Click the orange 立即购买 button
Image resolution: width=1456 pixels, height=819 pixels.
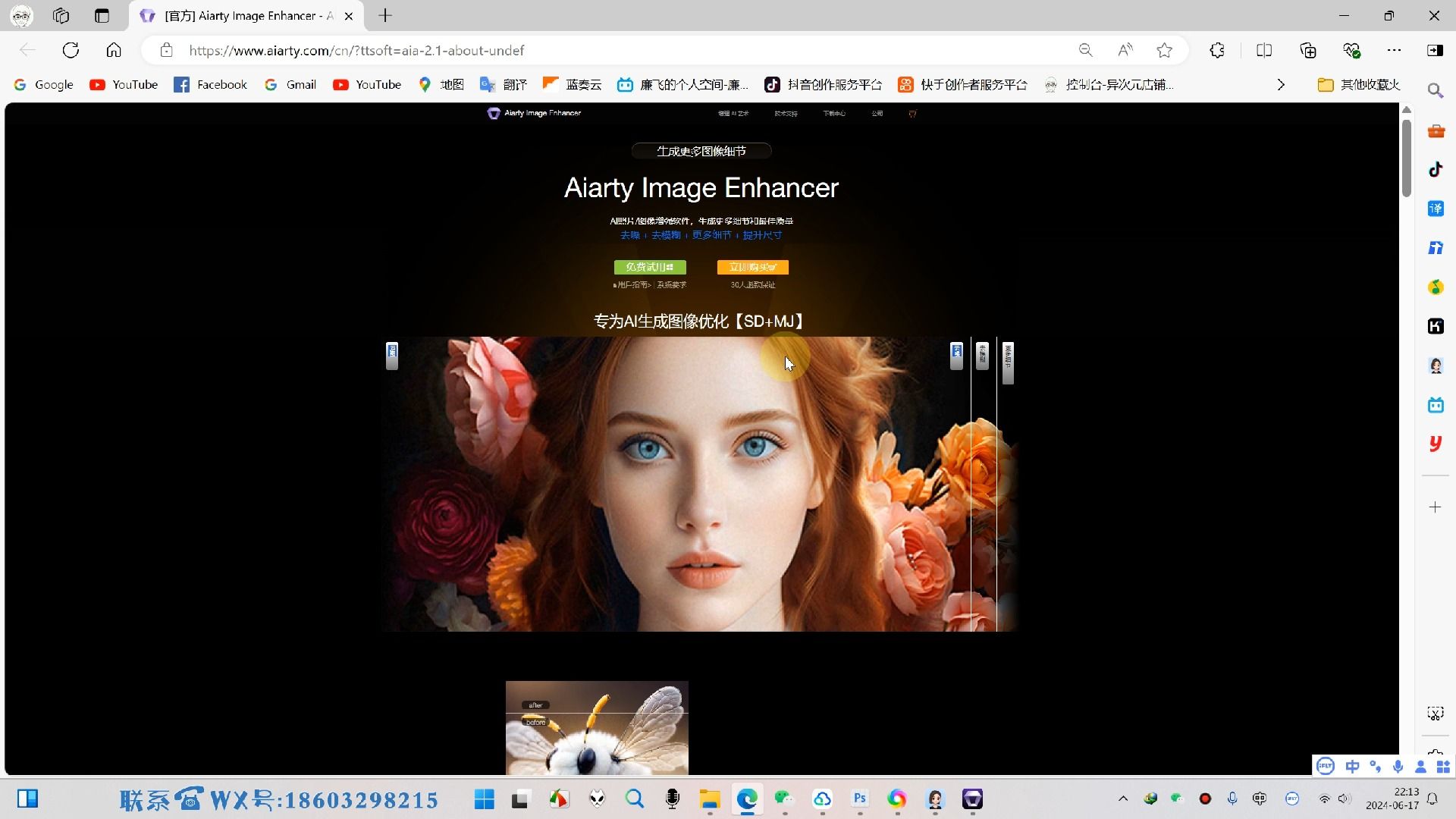753,267
